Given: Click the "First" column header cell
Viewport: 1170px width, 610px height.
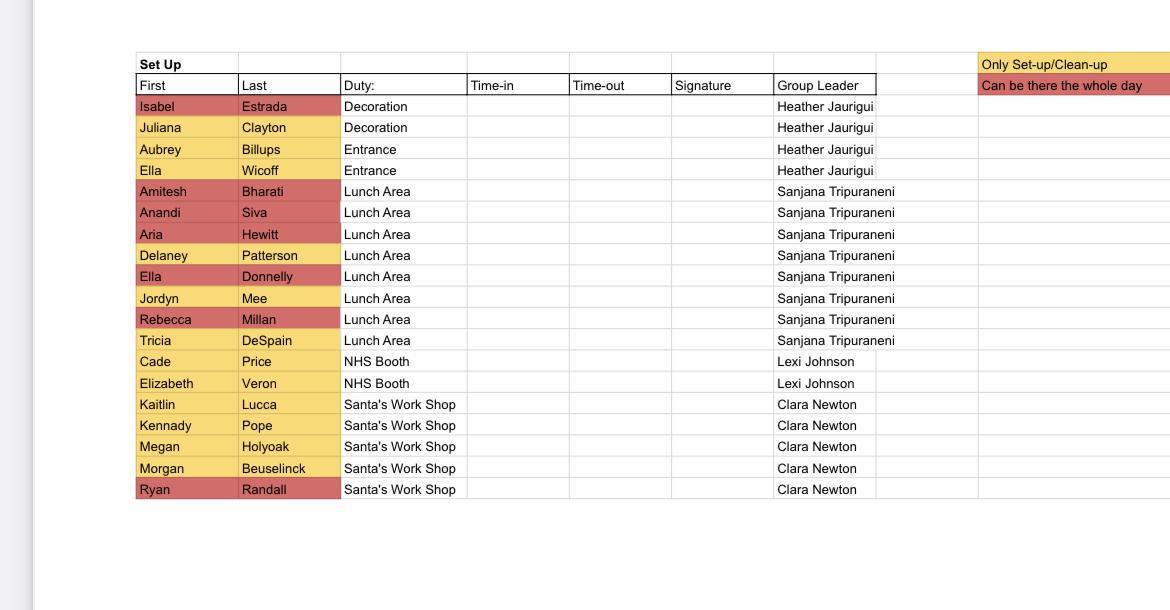Looking at the screenshot, I should 187,85.
